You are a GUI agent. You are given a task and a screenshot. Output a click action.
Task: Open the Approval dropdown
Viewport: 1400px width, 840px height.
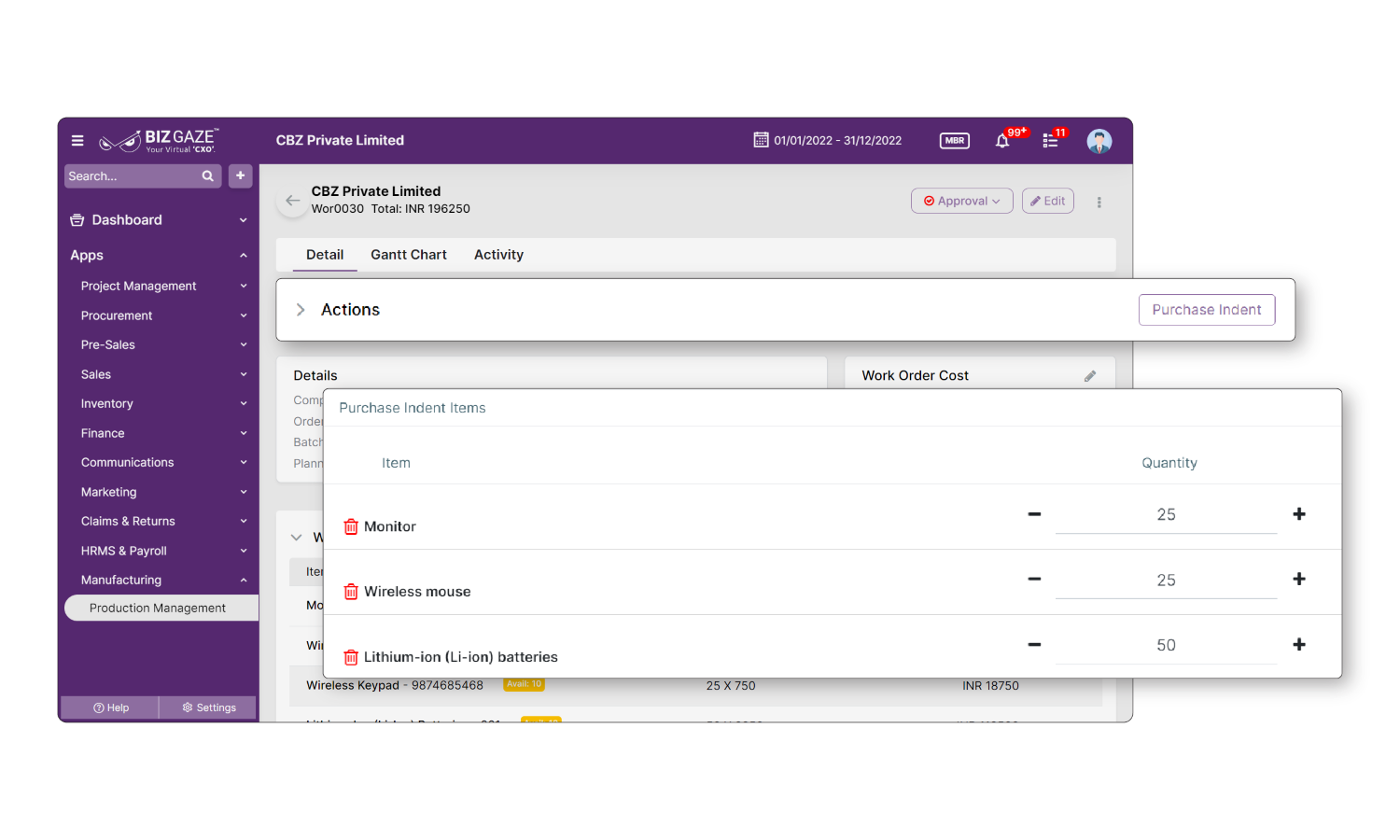962,201
